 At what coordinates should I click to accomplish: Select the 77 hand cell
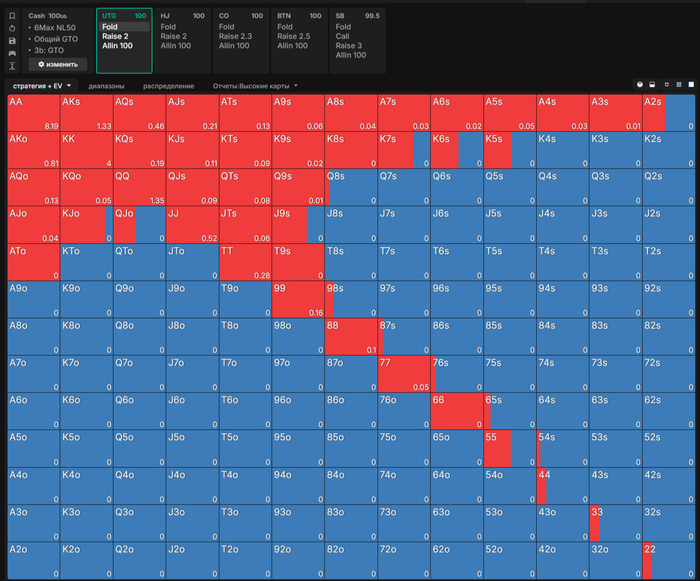click(404, 374)
